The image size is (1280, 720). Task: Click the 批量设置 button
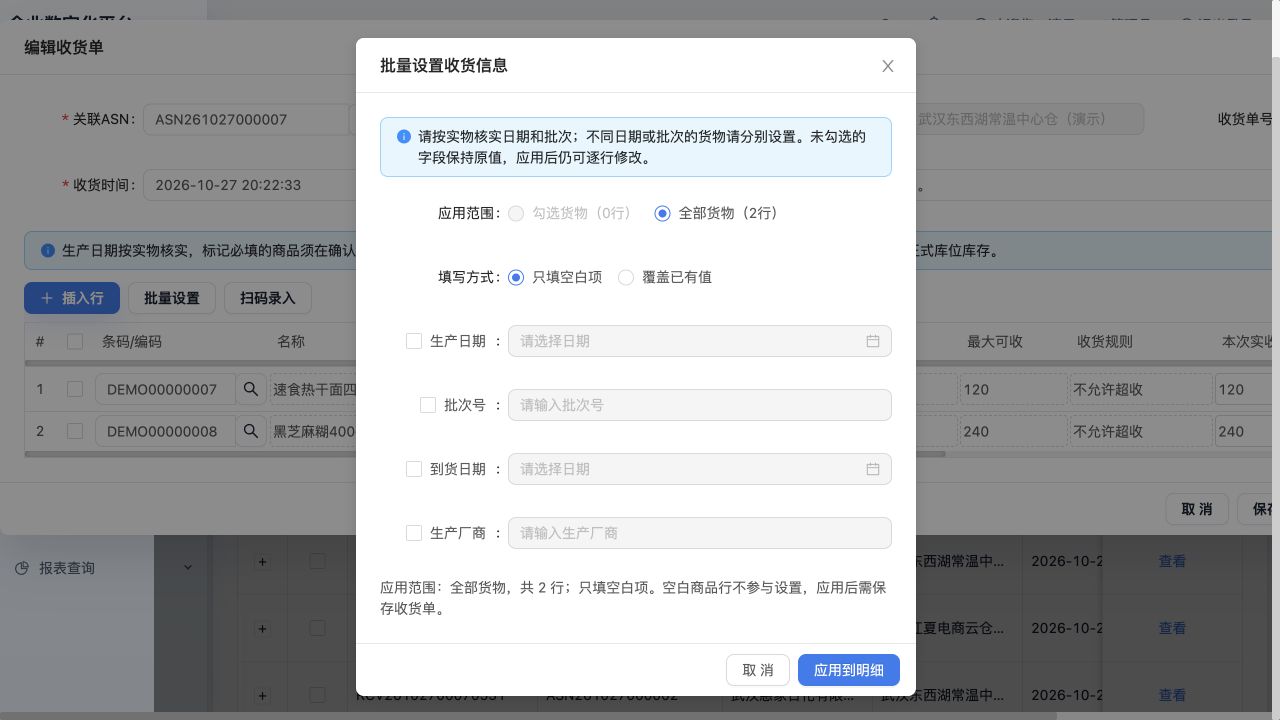pyautogui.click(x=172, y=298)
